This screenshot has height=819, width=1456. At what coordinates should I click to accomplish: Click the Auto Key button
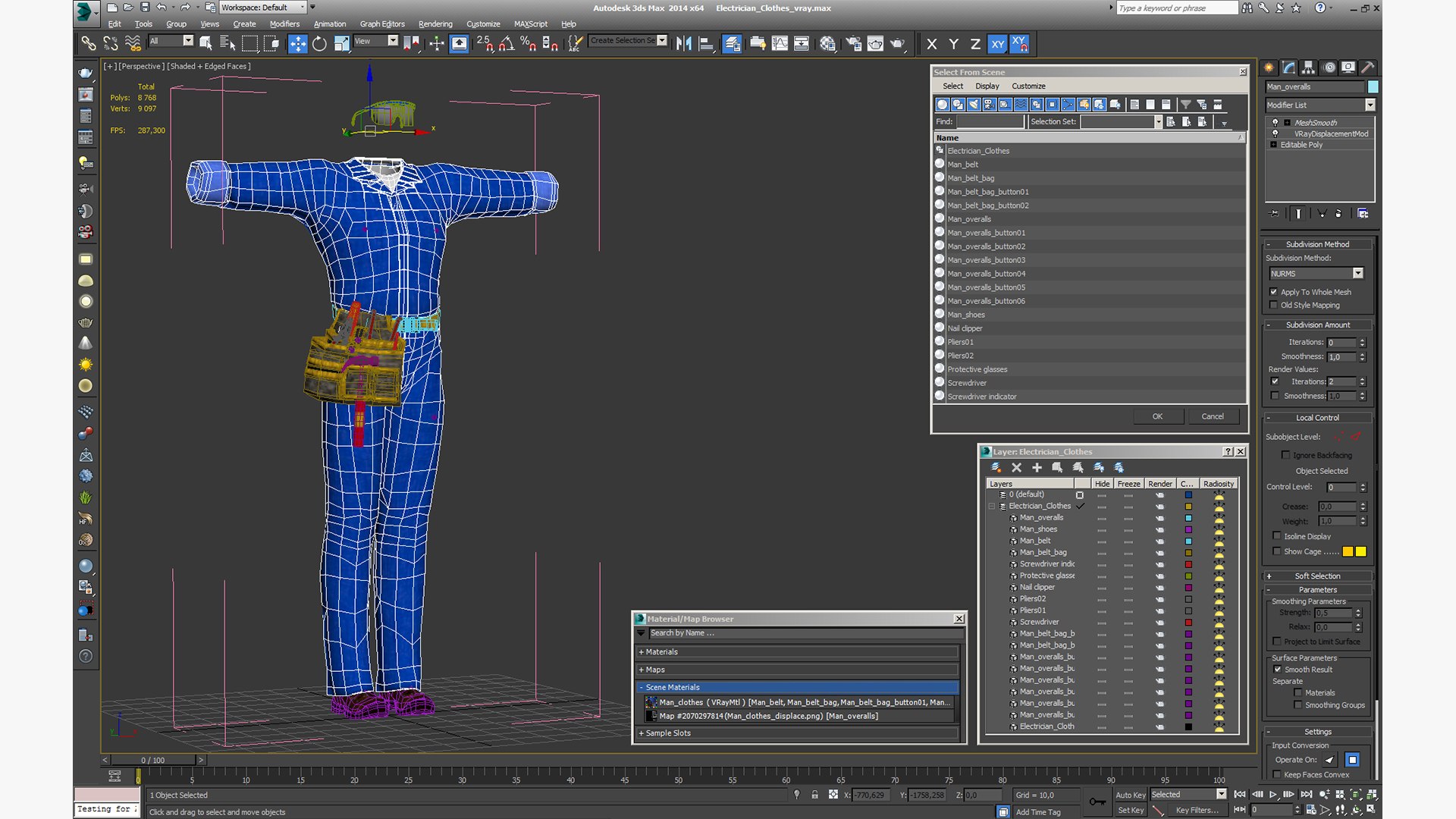[x=1130, y=795]
